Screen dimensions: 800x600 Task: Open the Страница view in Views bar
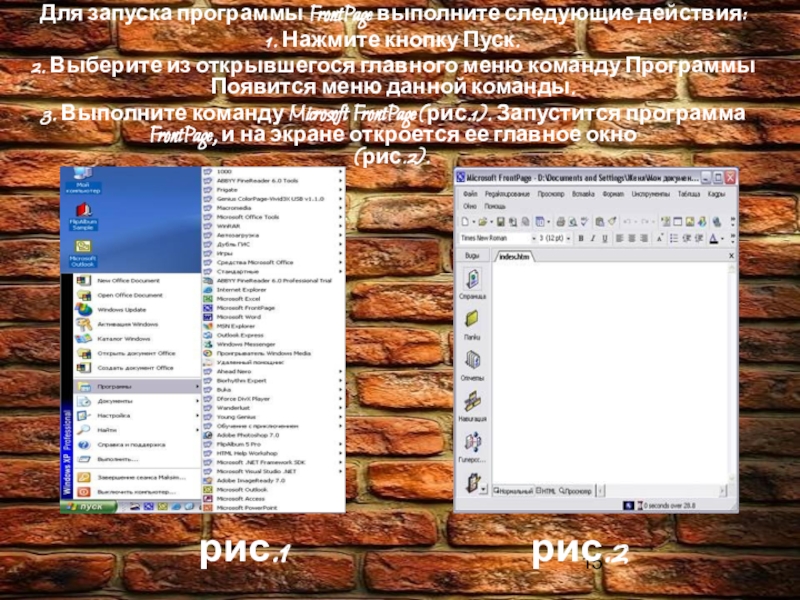point(472,284)
